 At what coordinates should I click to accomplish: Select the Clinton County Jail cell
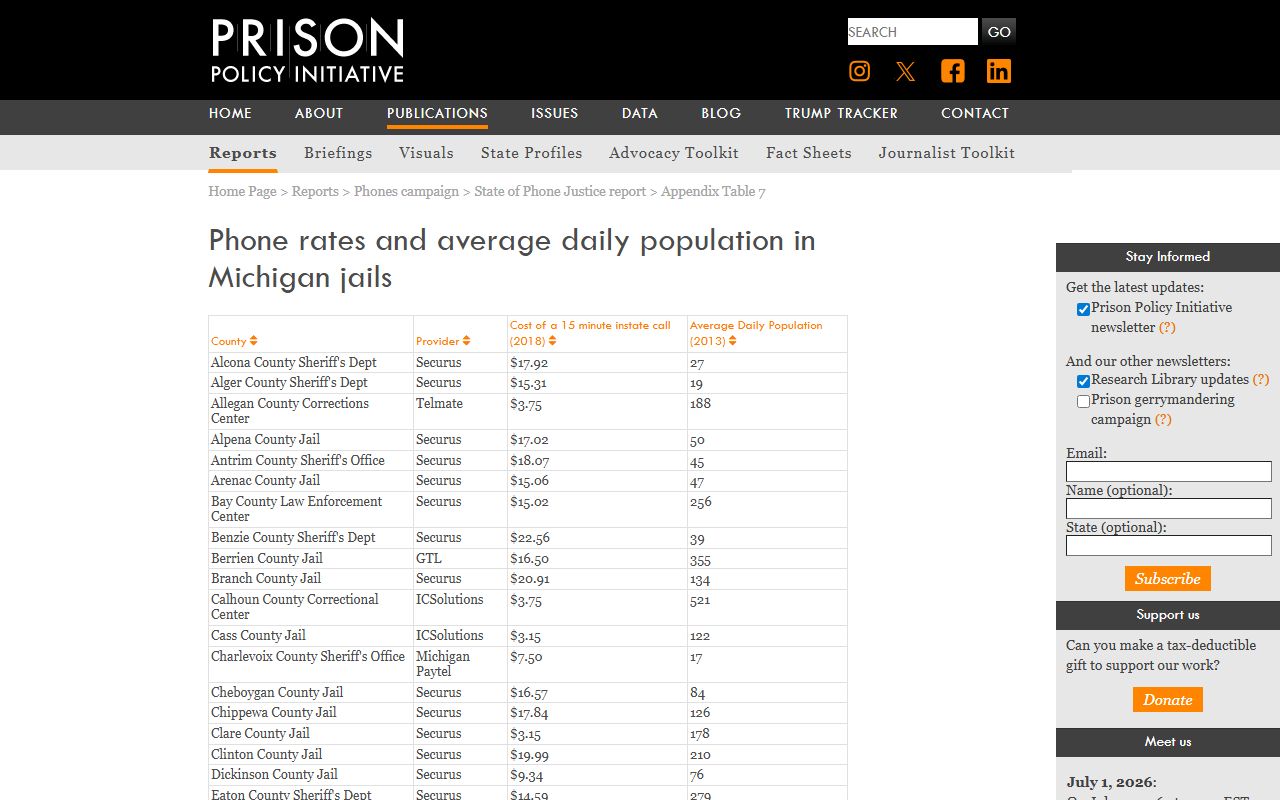tap(311, 754)
